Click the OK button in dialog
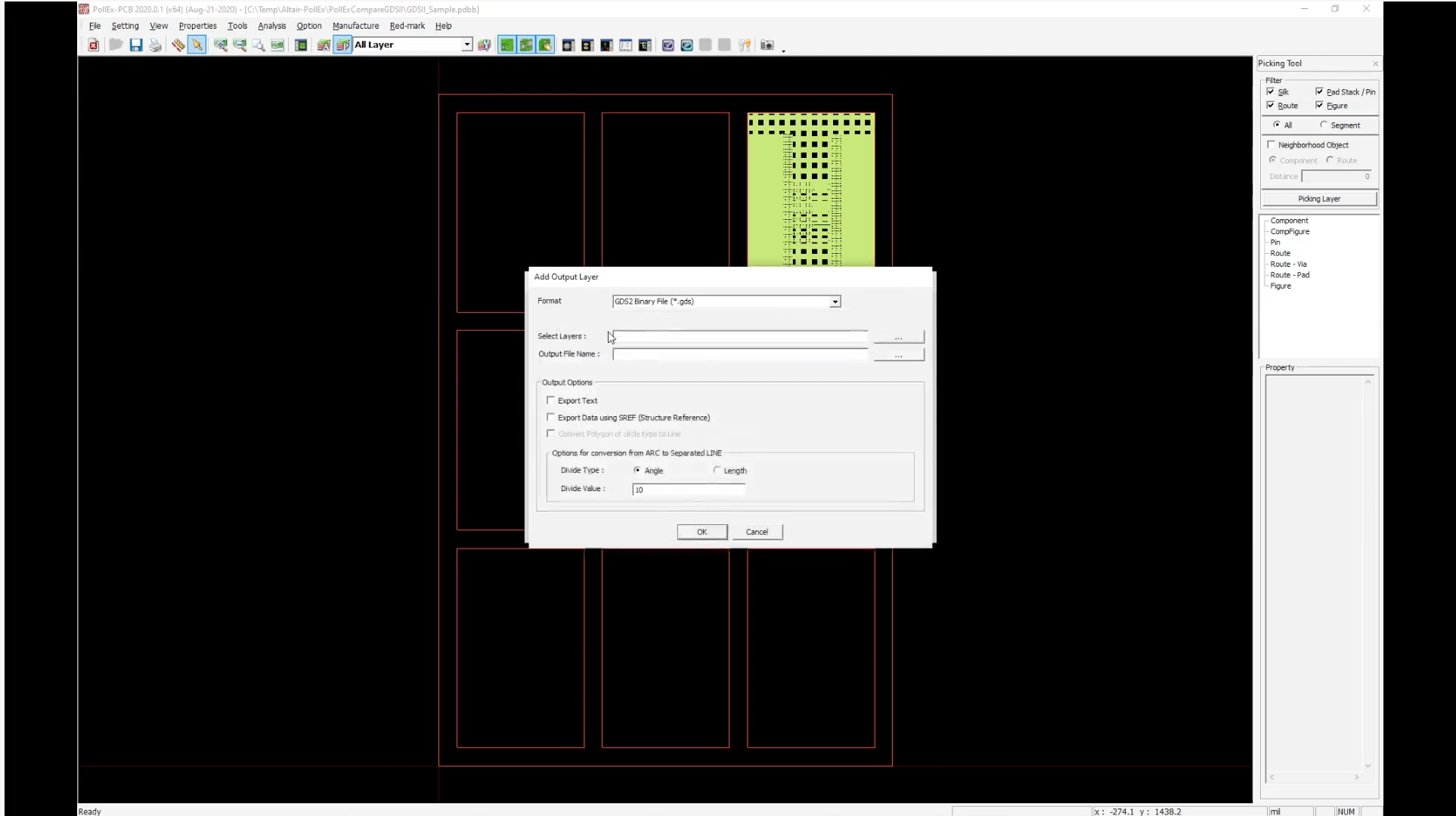This screenshot has height=816, width=1456. point(702,532)
